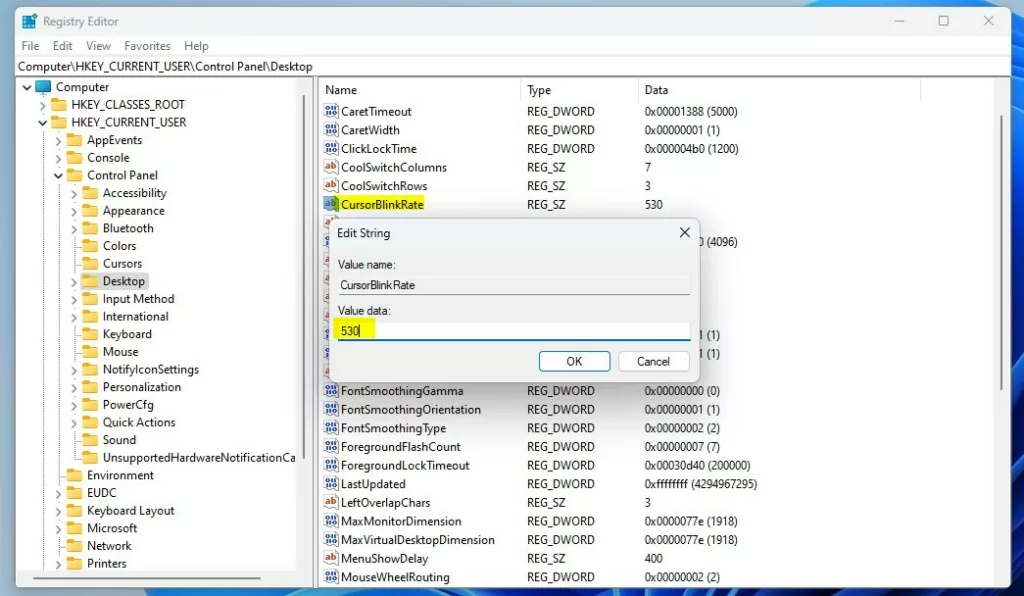This screenshot has height=596, width=1024.
Task: Expand the HKEY_CLASSES_ROOT hive
Action: click(42, 105)
